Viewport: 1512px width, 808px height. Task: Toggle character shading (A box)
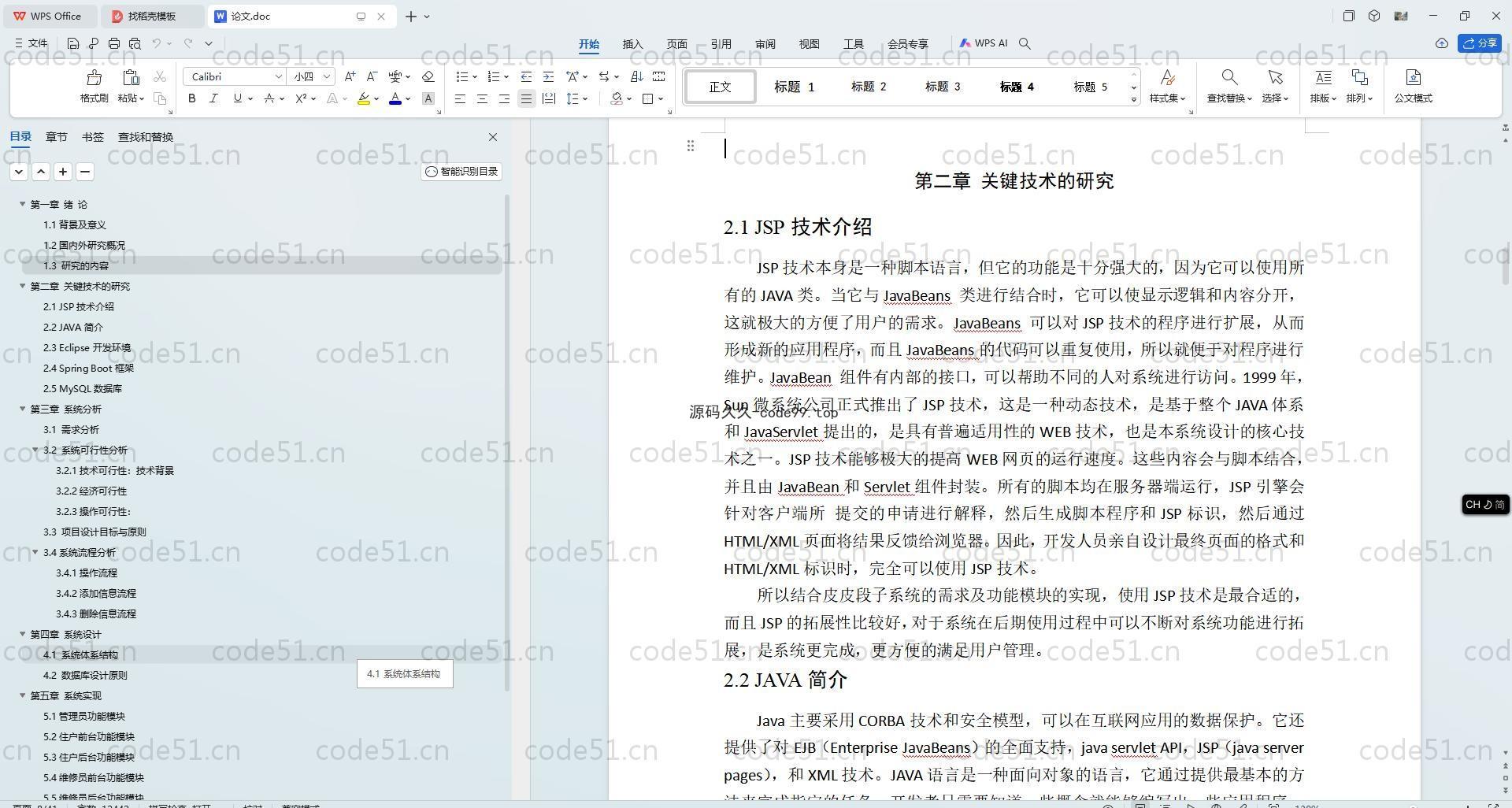428,98
